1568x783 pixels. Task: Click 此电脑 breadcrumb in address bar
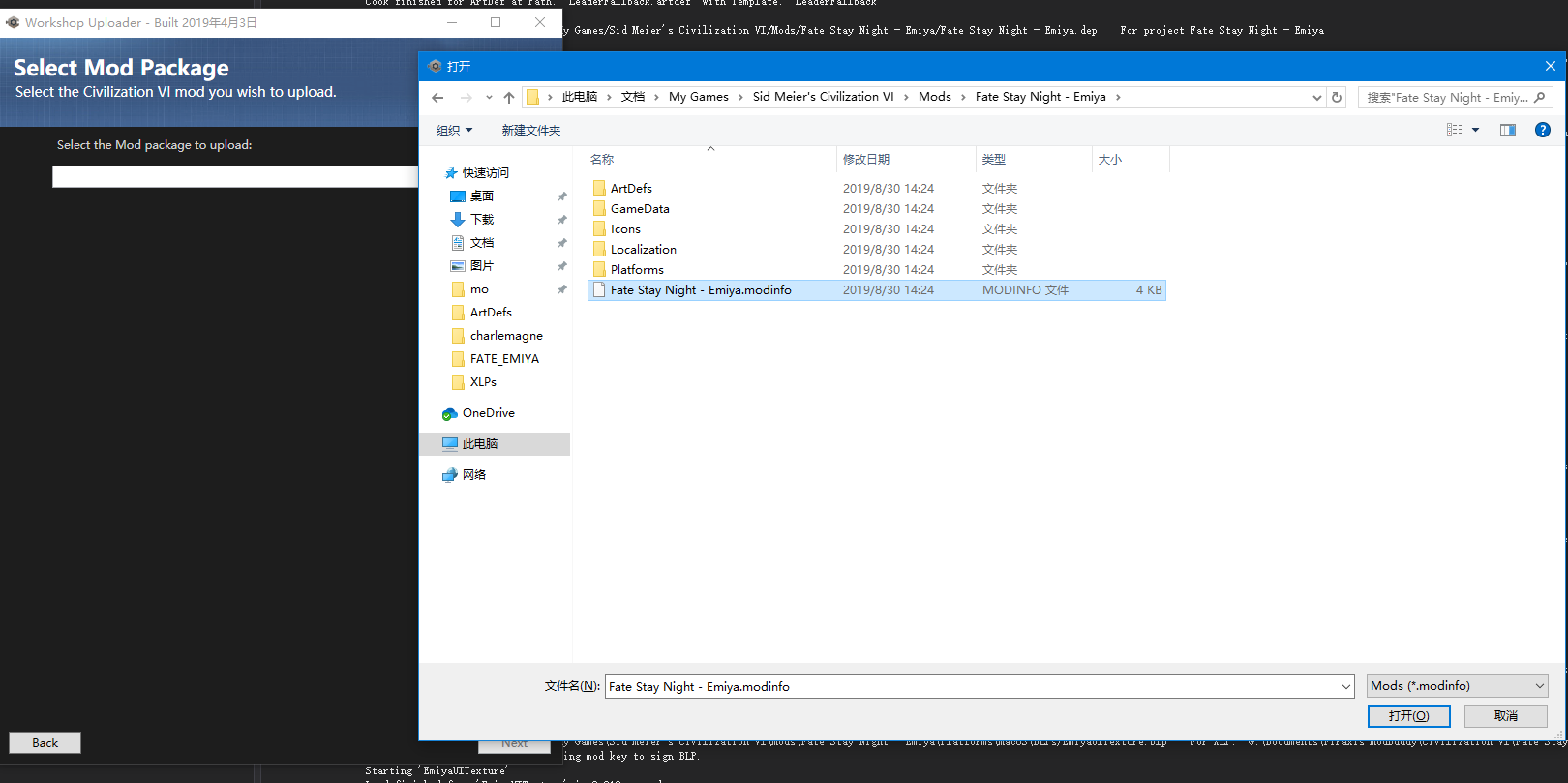[579, 97]
